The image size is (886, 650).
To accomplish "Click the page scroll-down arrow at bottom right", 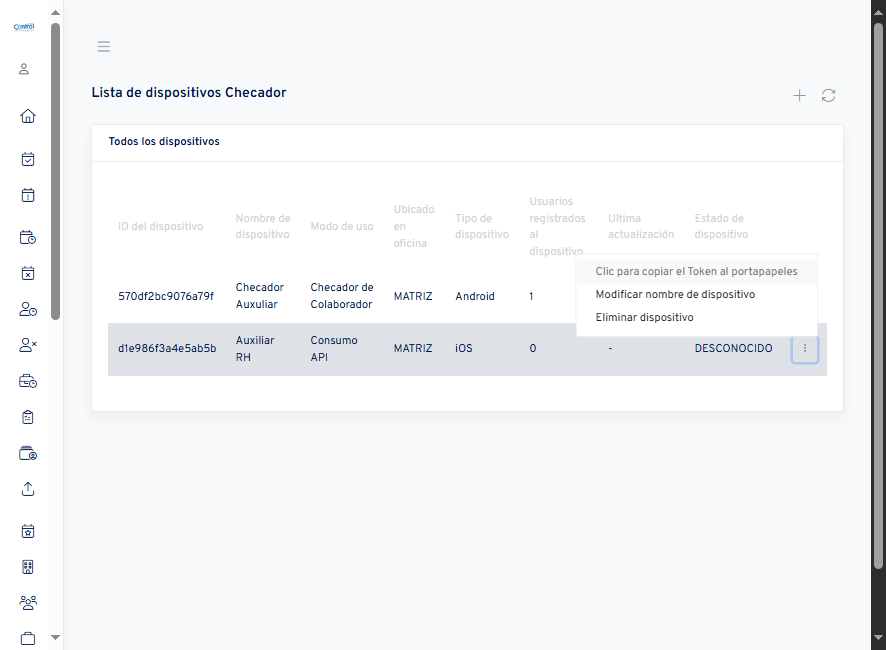I will click(x=878, y=638).
